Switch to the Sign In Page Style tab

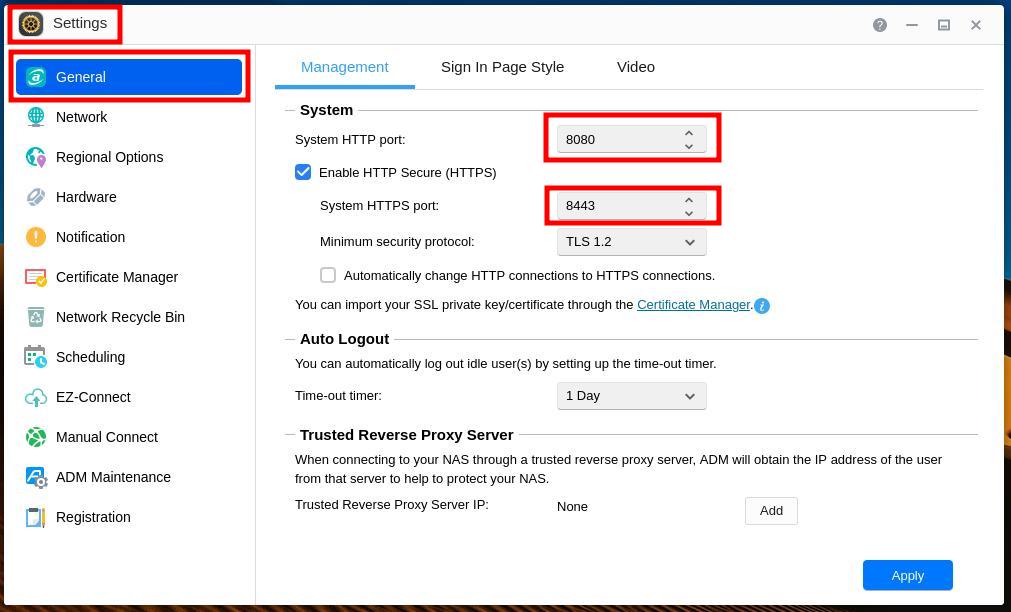502,67
